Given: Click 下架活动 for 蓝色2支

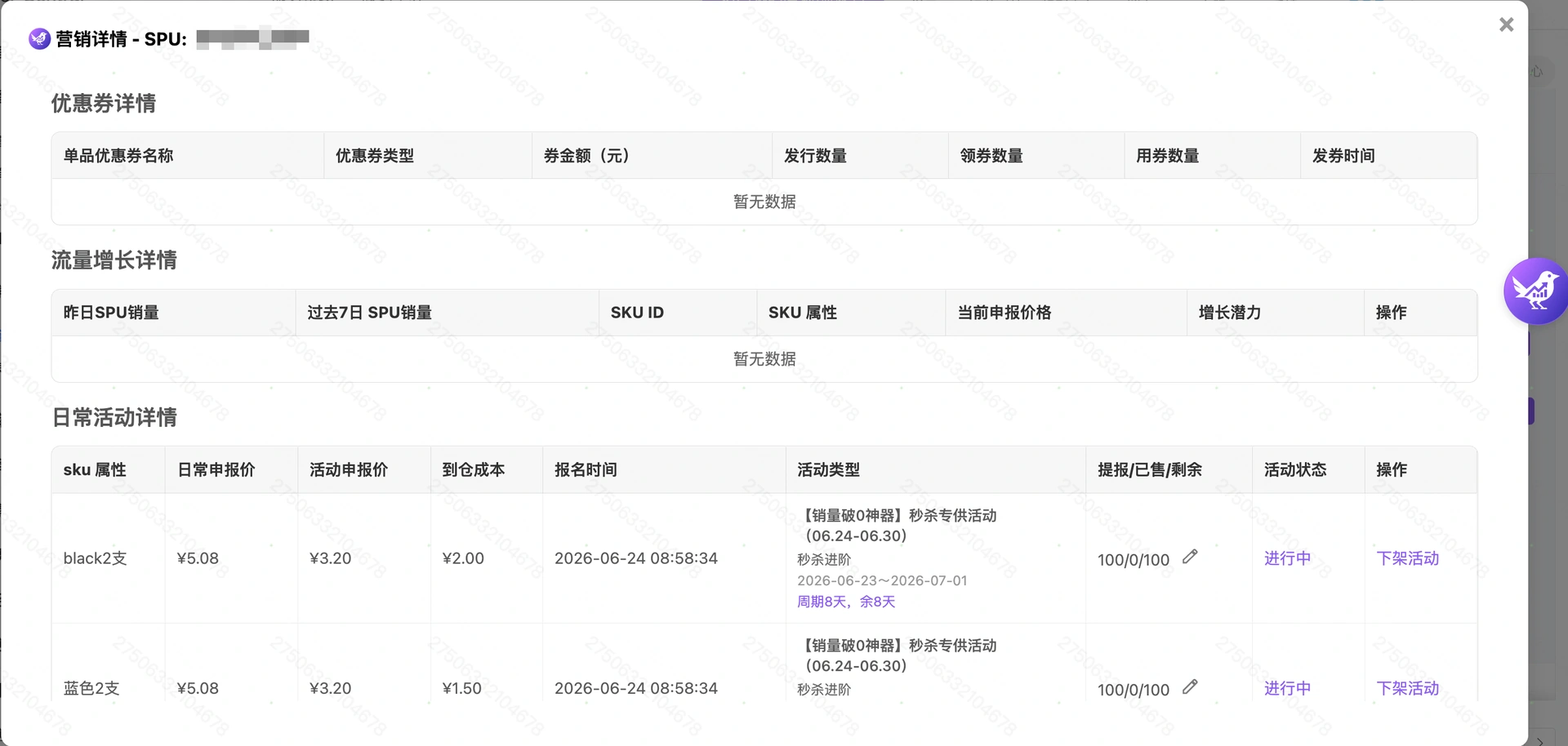Looking at the screenshot, I should click(1407, 688).
